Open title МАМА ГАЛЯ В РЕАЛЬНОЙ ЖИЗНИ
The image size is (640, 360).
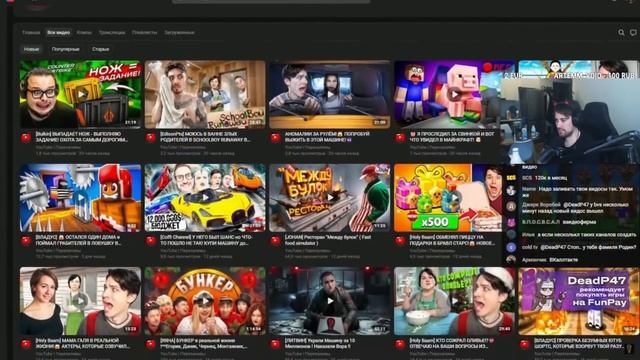click(83, 343)
